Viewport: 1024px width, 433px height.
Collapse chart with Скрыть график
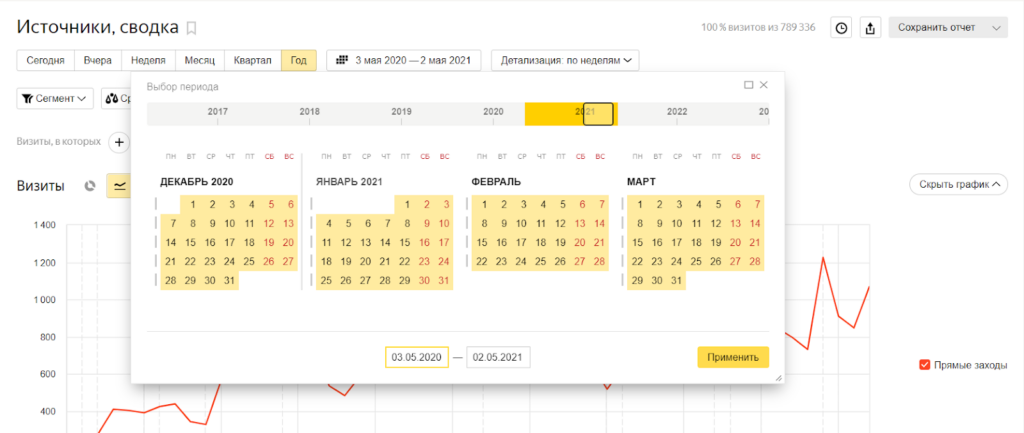957,185
